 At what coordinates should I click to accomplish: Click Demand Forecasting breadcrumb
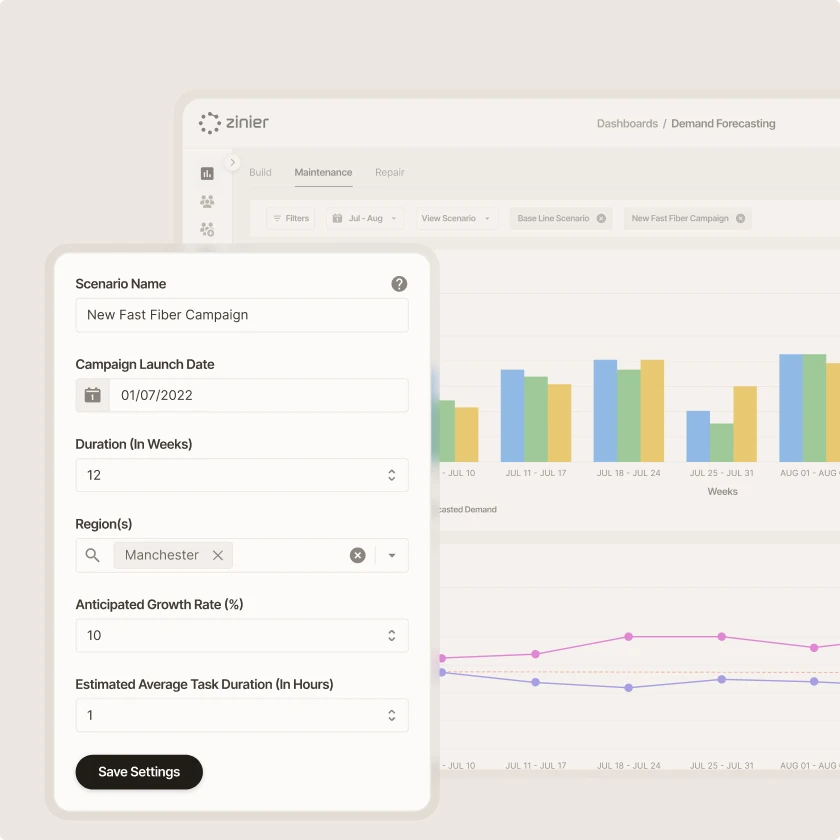click(723, 124)
